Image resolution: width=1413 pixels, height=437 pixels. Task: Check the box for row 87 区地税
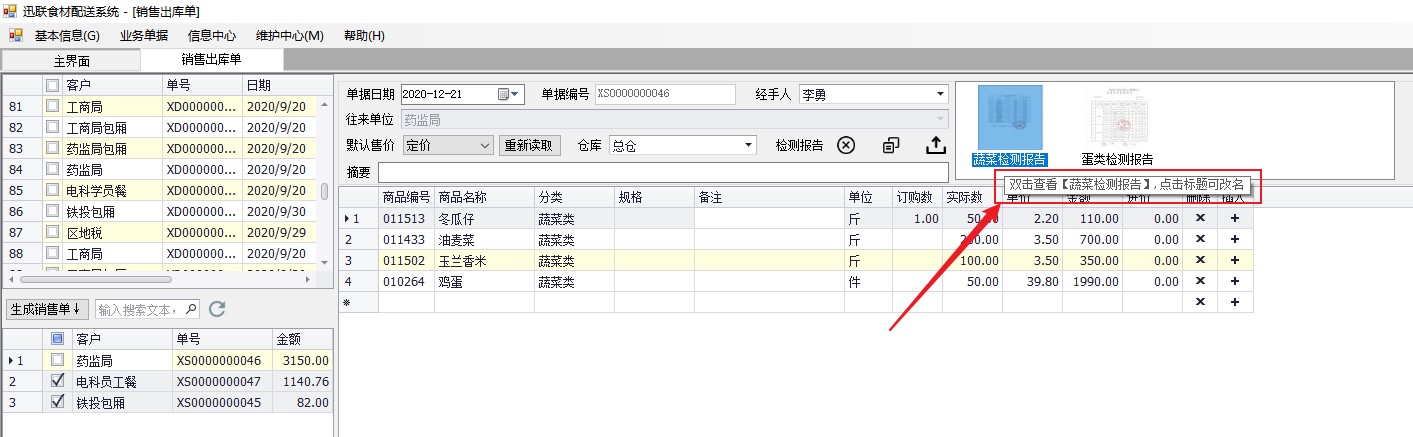(52, 233)
